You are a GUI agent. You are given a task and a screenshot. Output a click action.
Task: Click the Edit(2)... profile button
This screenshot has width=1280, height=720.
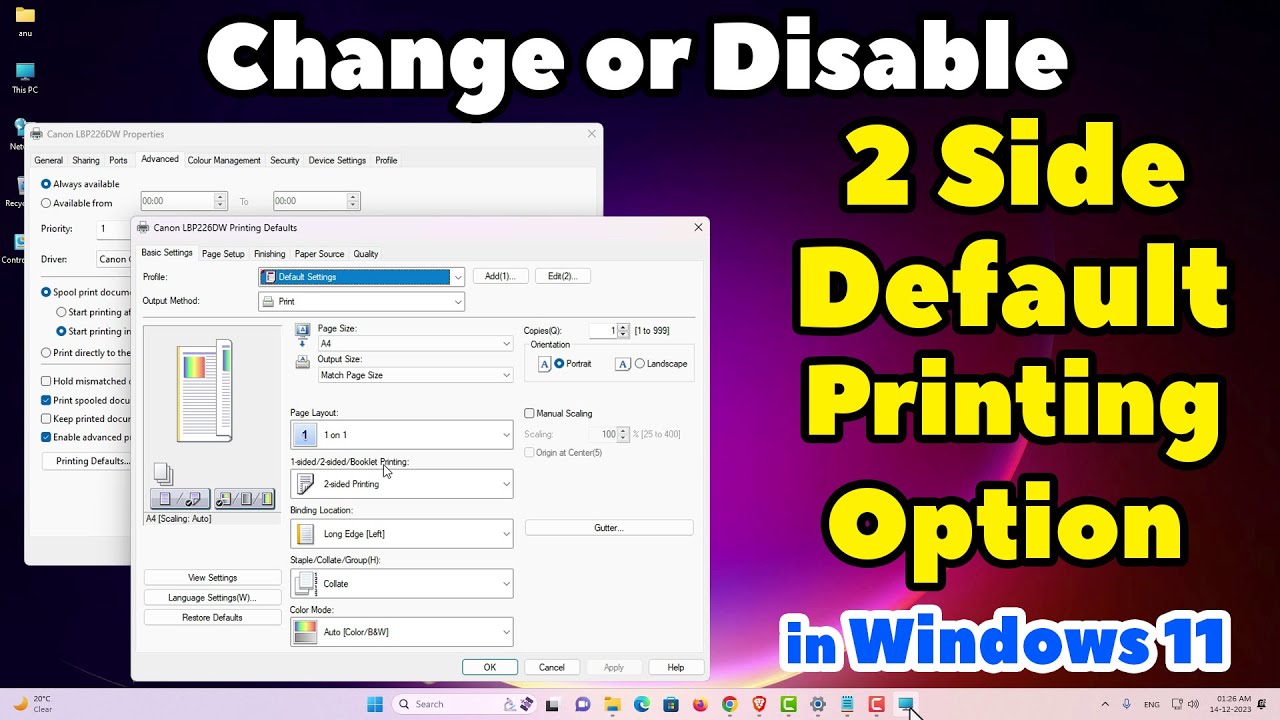[563, 276]
